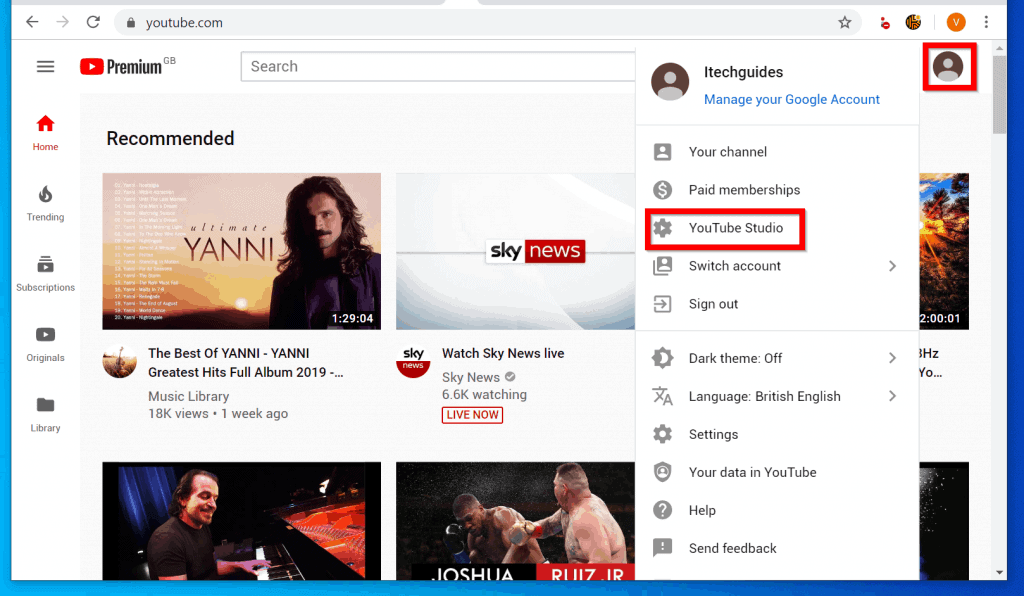Screen dimensions: 1024x596
Task: Click Music Library channel name
Action: click(189, 396)
